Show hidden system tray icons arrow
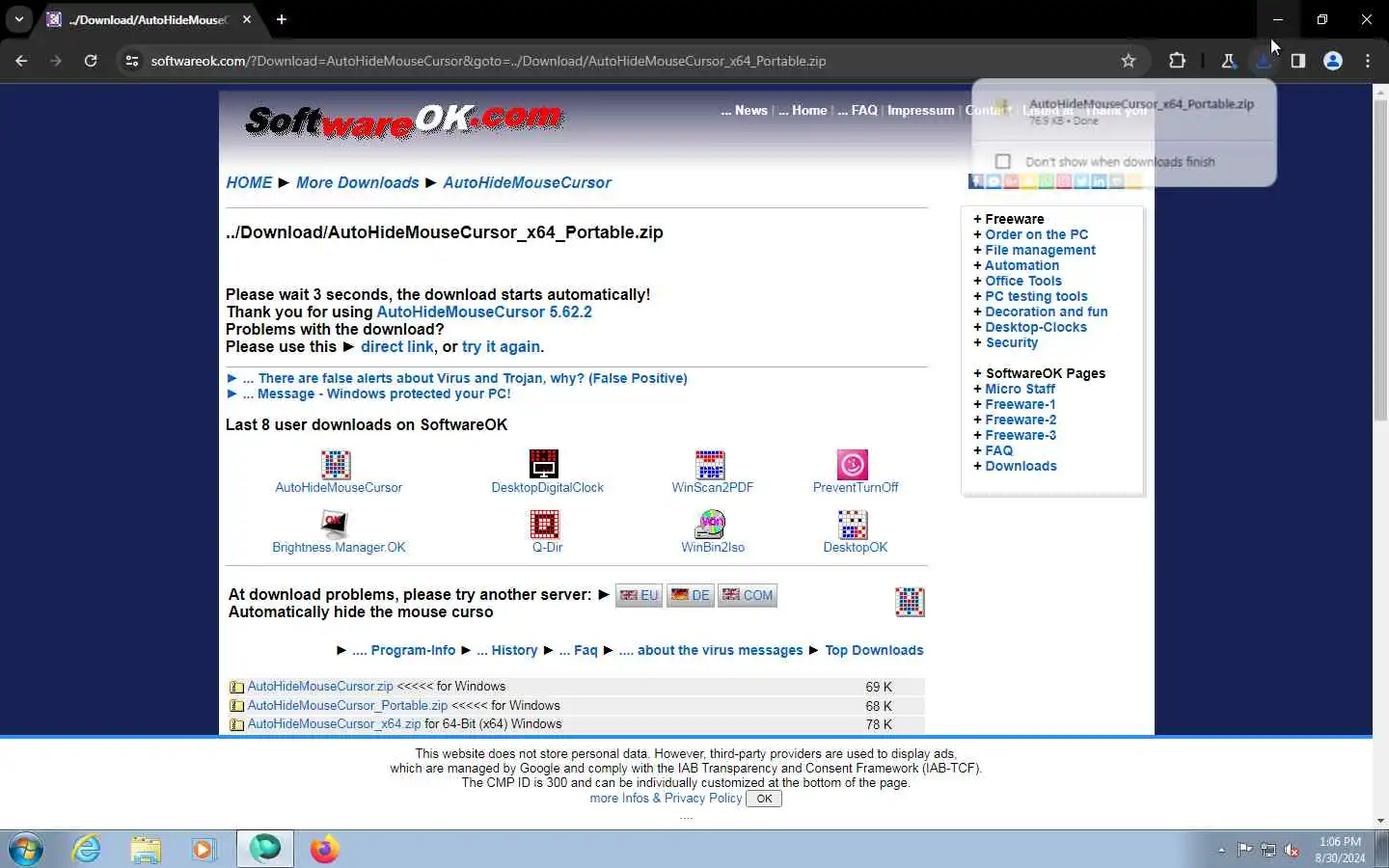 click(1221, 850)
